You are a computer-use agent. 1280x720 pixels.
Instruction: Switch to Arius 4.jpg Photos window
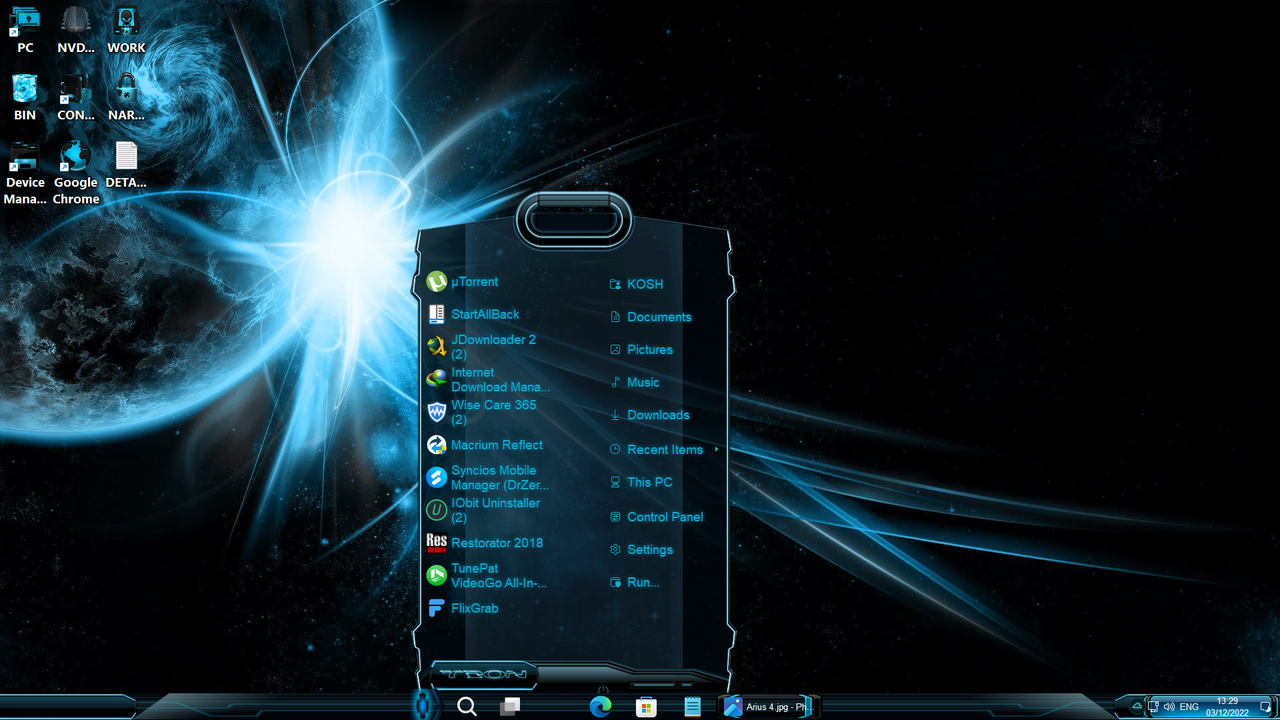769,707
